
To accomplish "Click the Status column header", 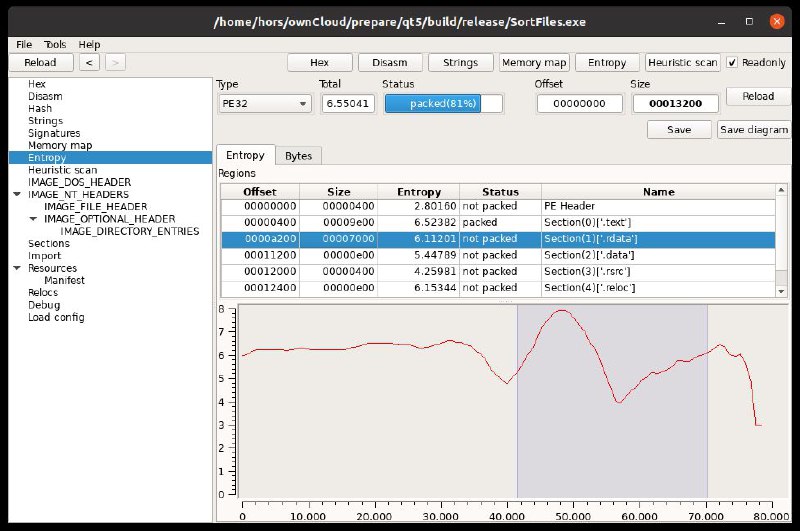I will point(500,192).
